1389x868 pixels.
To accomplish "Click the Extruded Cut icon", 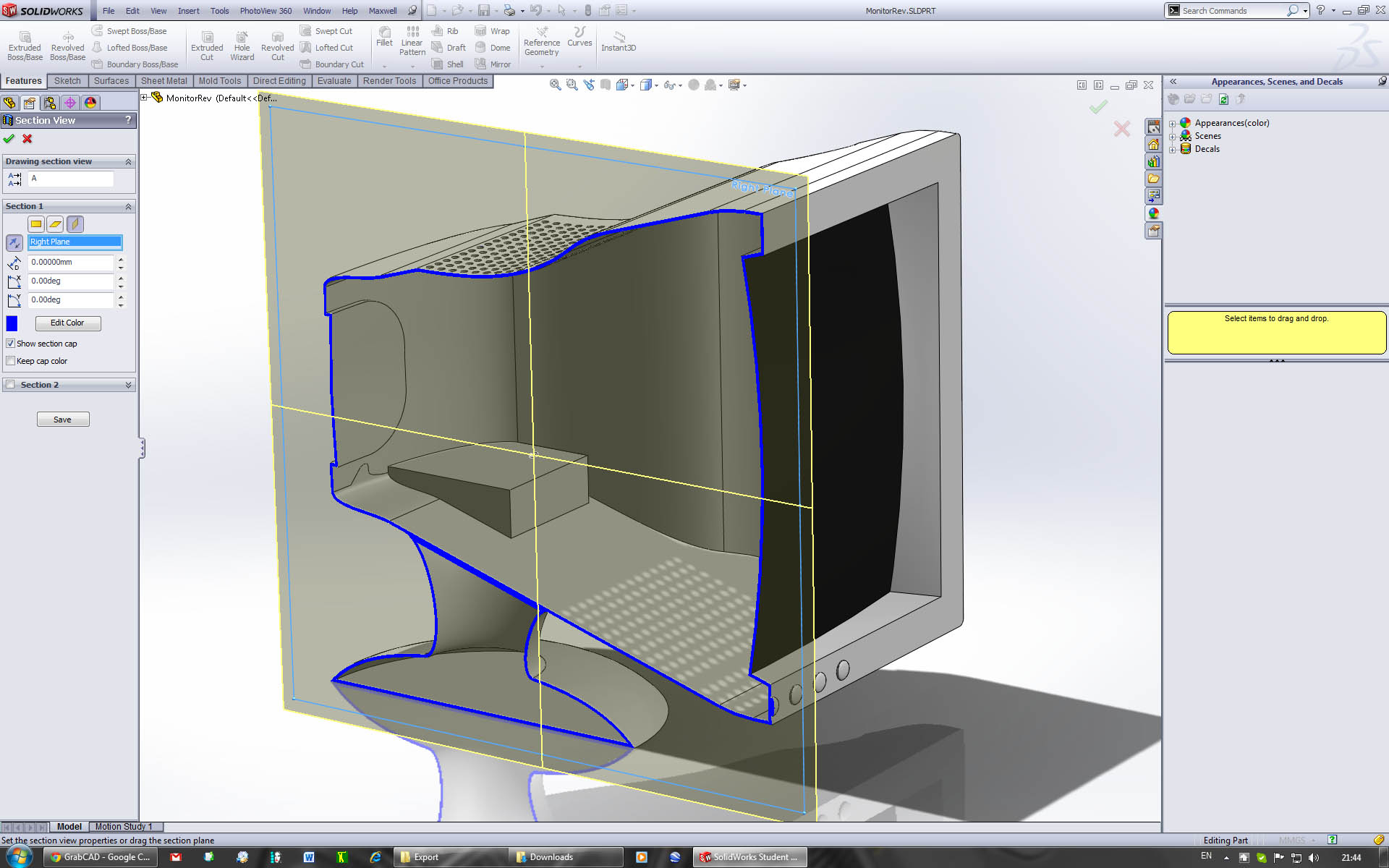I will pos(207,38).
